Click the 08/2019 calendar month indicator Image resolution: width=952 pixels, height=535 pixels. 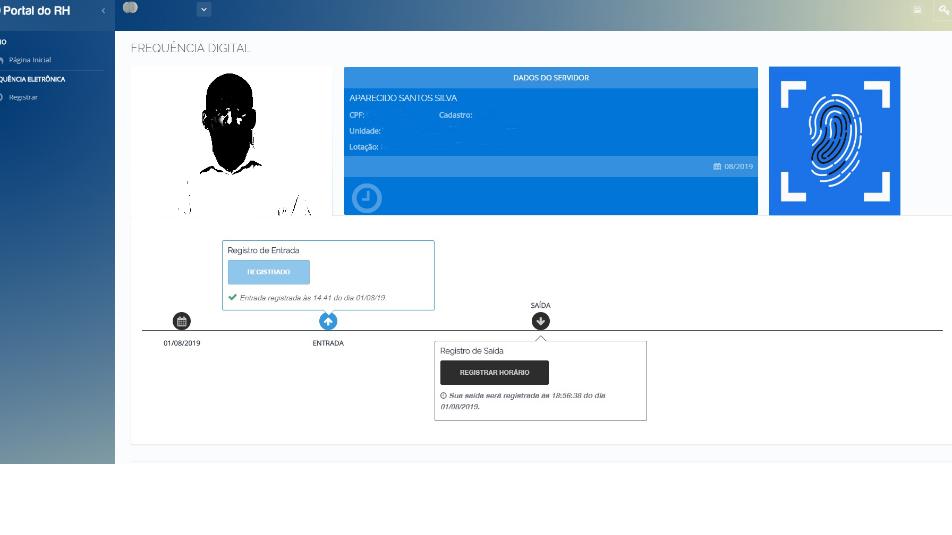(733, 166)
